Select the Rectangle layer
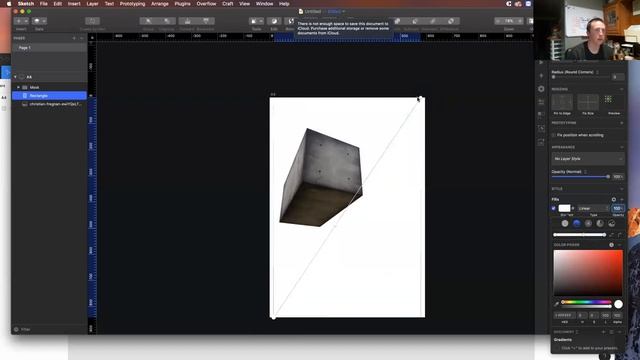This screenshot has width=640, height=360. coord(49,96)
